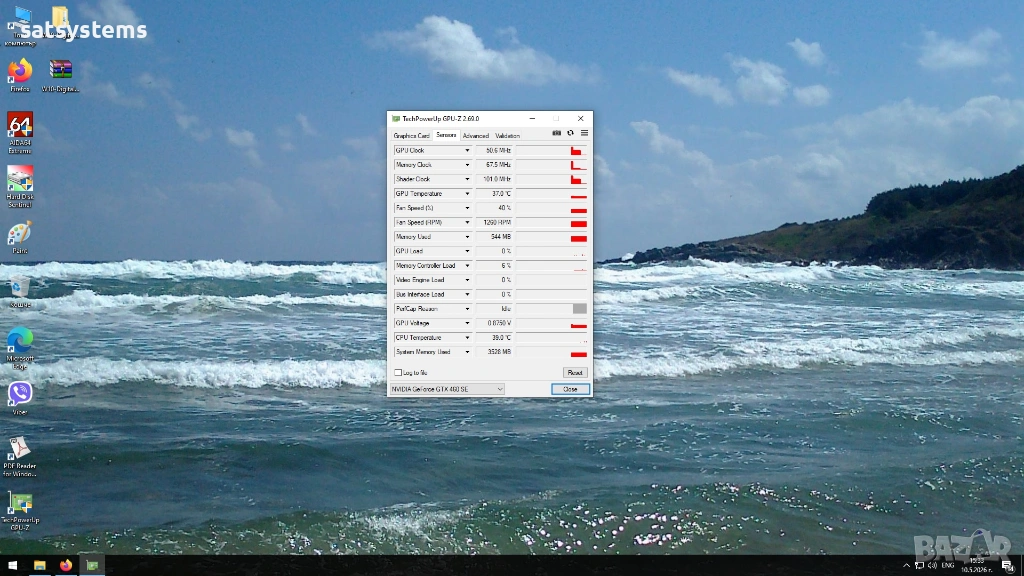The image size is (1024, 576).
Task: Take a GPU-Z screenshot with camera icon
Action: coord(556,133)
